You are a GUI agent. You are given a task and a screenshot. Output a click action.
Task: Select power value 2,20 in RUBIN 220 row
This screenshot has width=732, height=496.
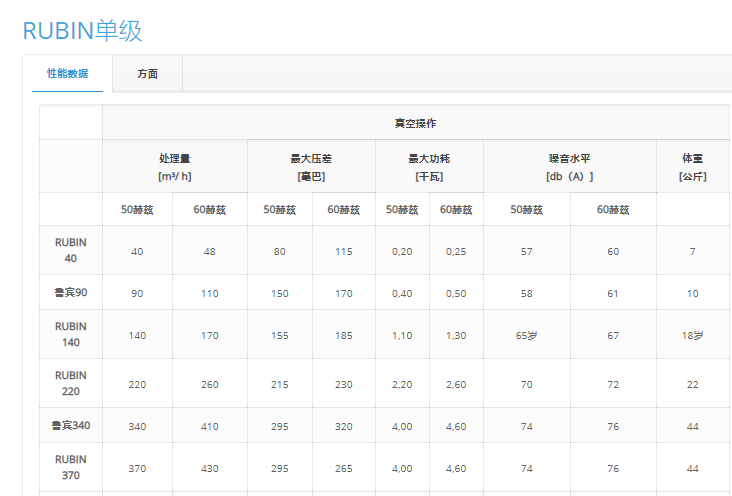point(402,385)
